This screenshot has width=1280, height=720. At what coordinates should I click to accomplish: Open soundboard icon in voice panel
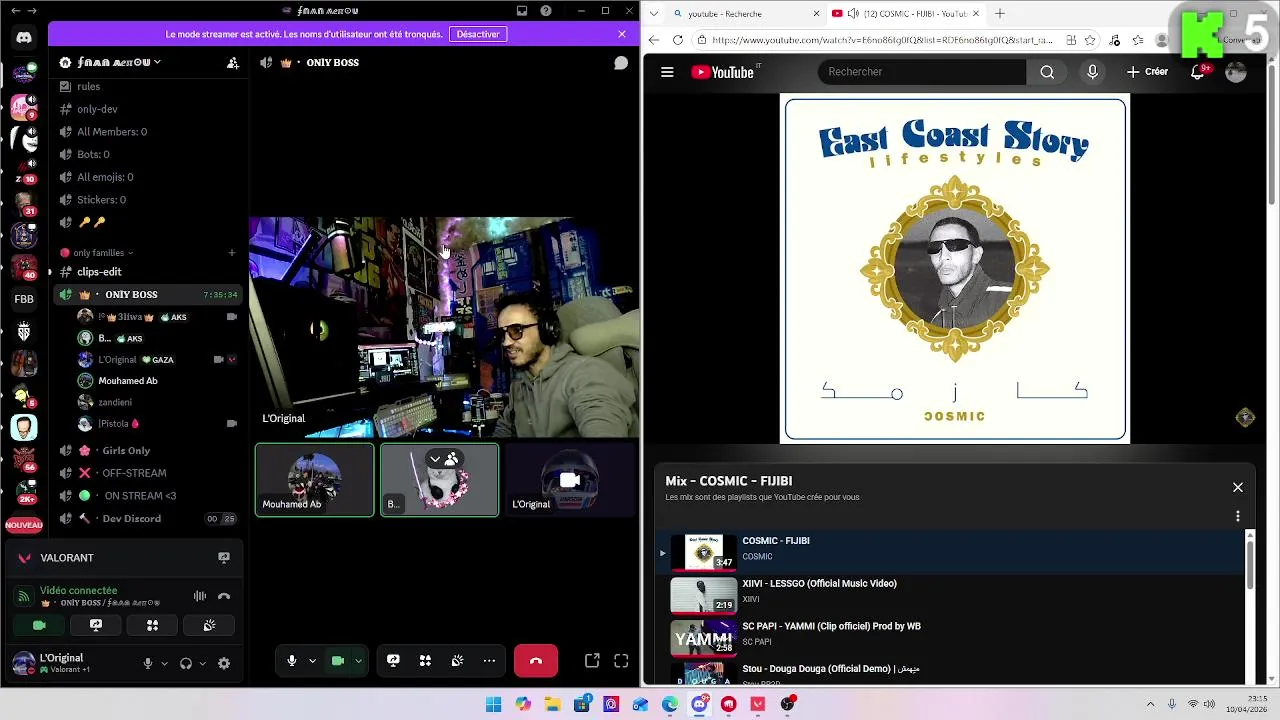[x=209, y=625]
